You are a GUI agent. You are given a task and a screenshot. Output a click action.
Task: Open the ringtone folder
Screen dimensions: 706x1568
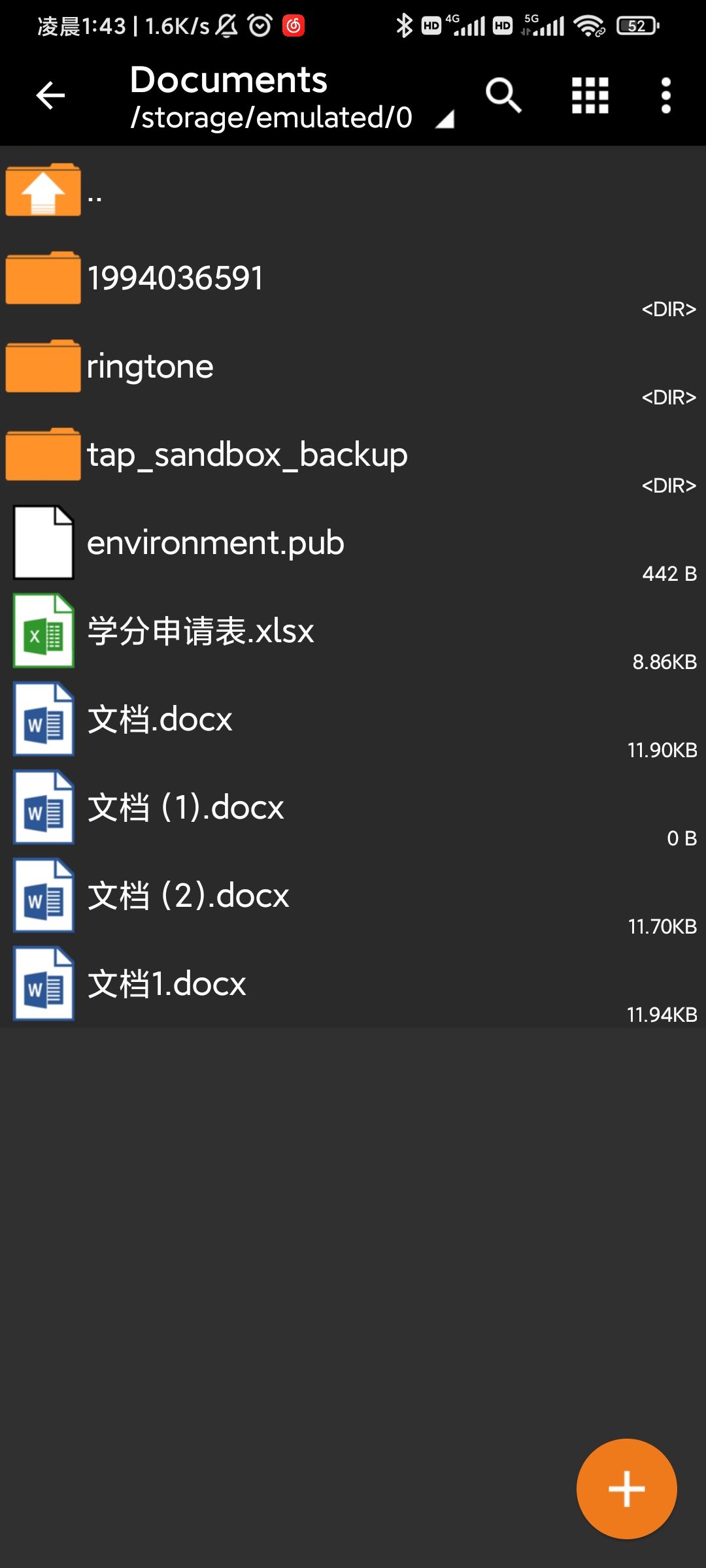[x=150, y=367]
